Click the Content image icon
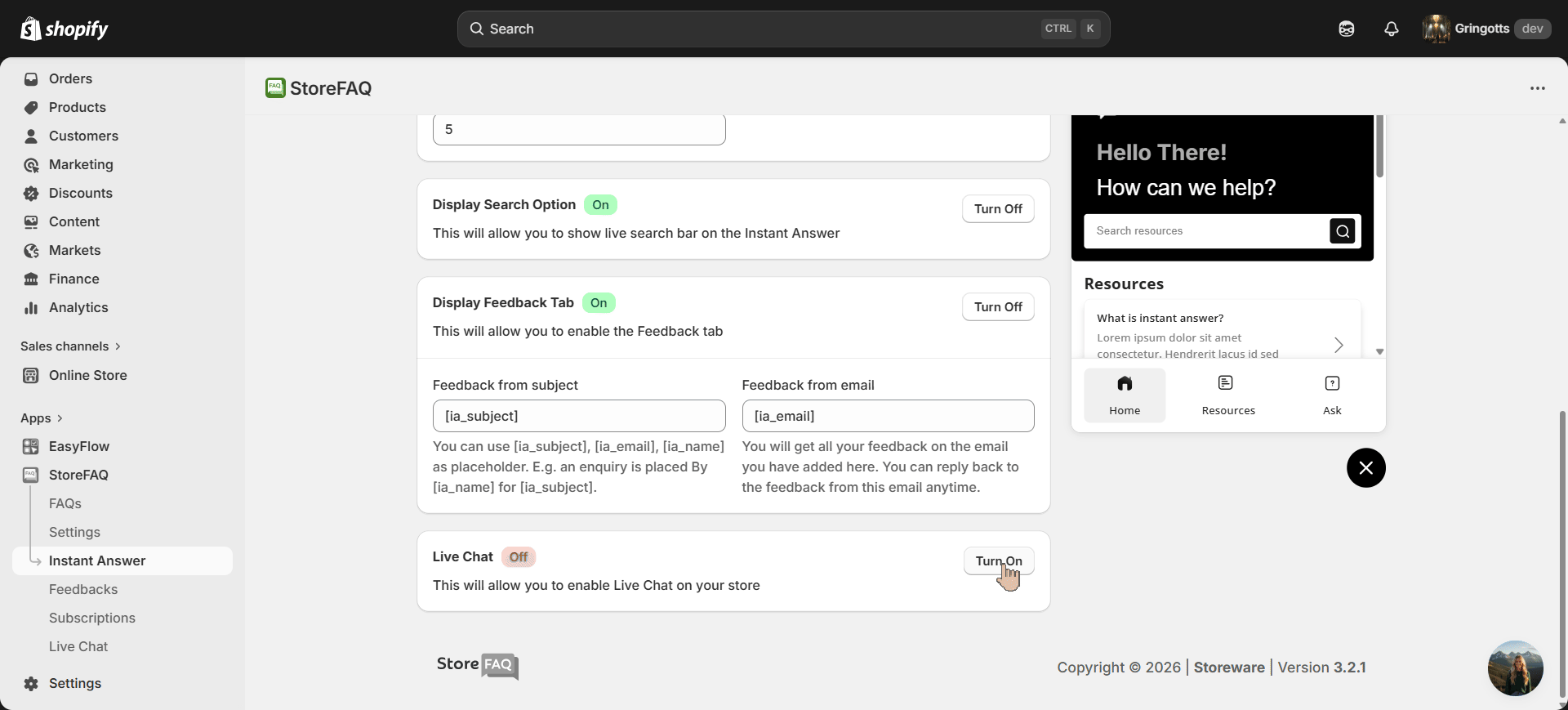This screenshot has height=710, width=1568. [x=31, y=222]
